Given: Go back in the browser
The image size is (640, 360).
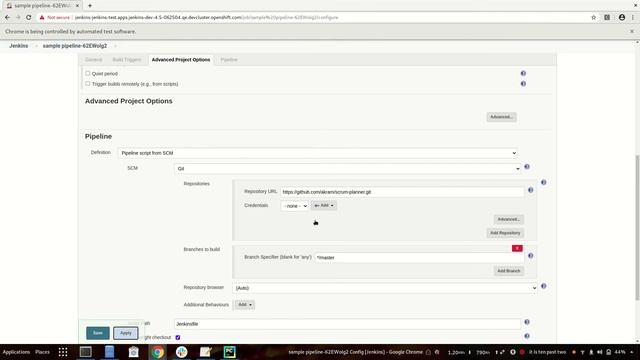Looking at the screenshot, I should click(x=7, y=18).
